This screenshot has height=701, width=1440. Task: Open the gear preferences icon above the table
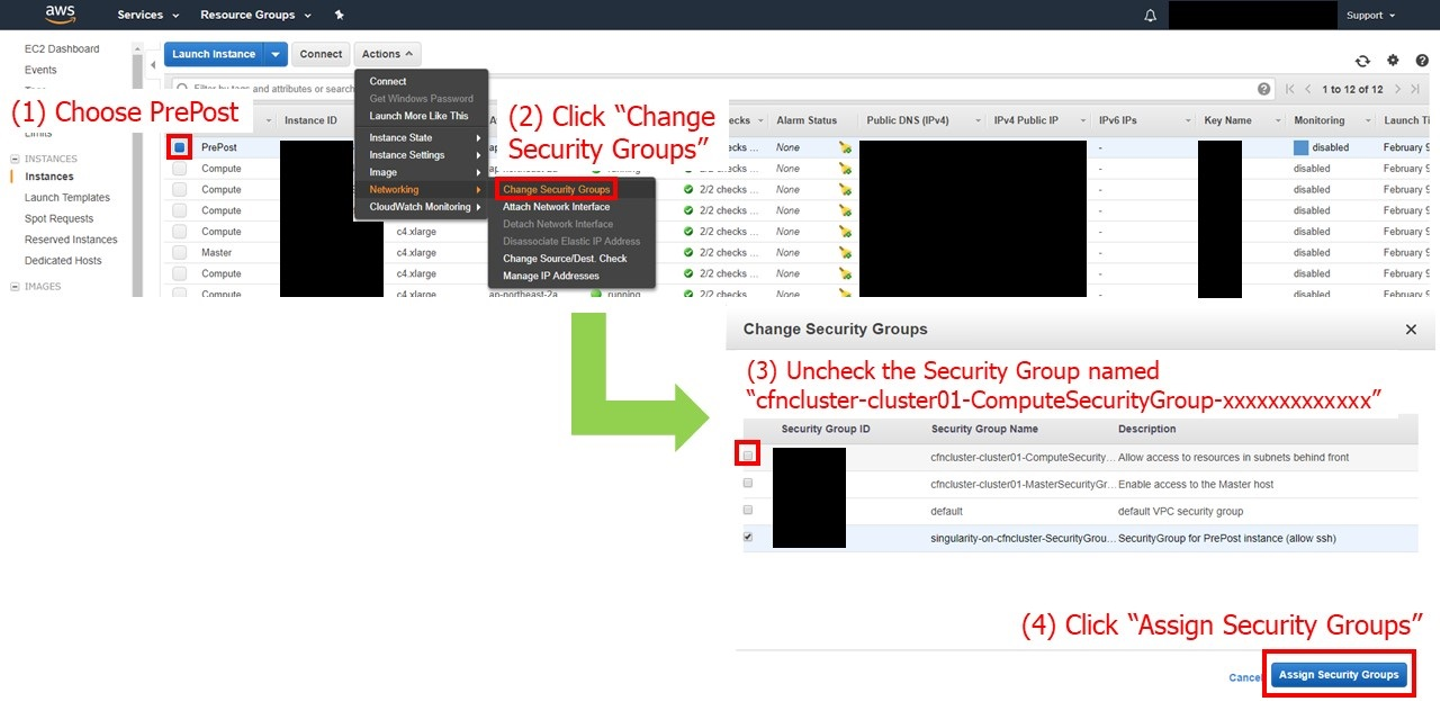pyautogui.click(x=1393, y=61)
